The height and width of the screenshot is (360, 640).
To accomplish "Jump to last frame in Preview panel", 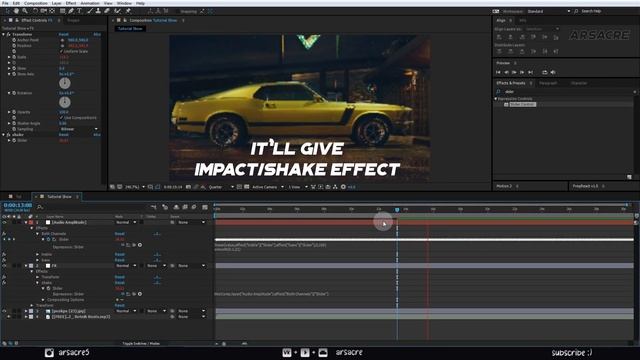I will click(531, 72).
